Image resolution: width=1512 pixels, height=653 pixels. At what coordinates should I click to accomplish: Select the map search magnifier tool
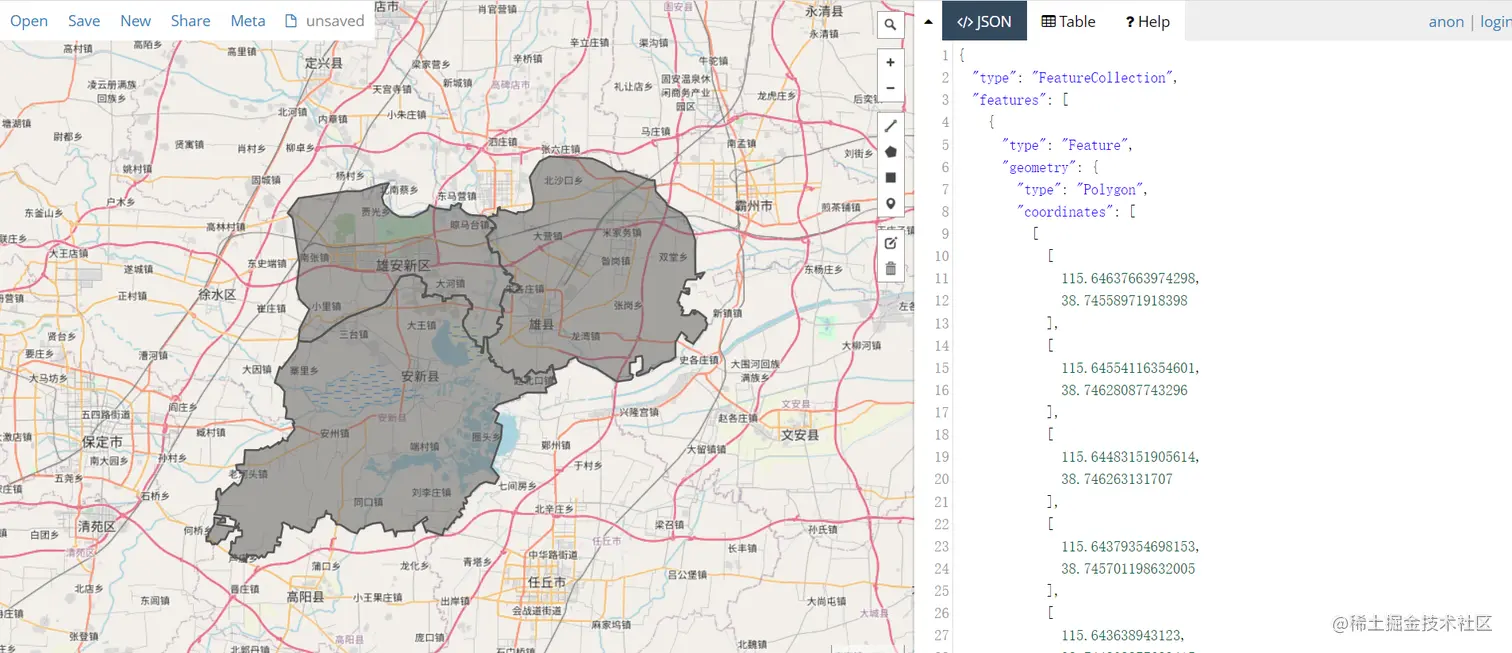890,24
